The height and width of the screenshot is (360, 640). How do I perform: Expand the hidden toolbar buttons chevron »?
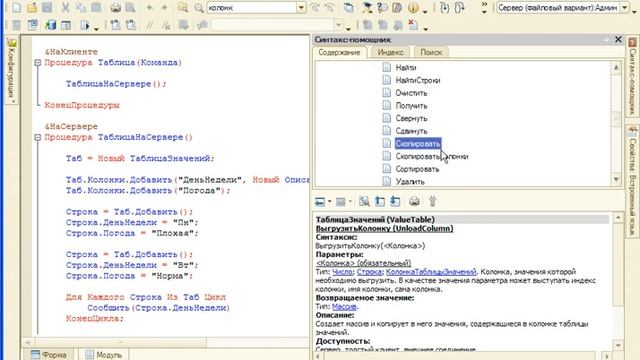click(484, 4)
